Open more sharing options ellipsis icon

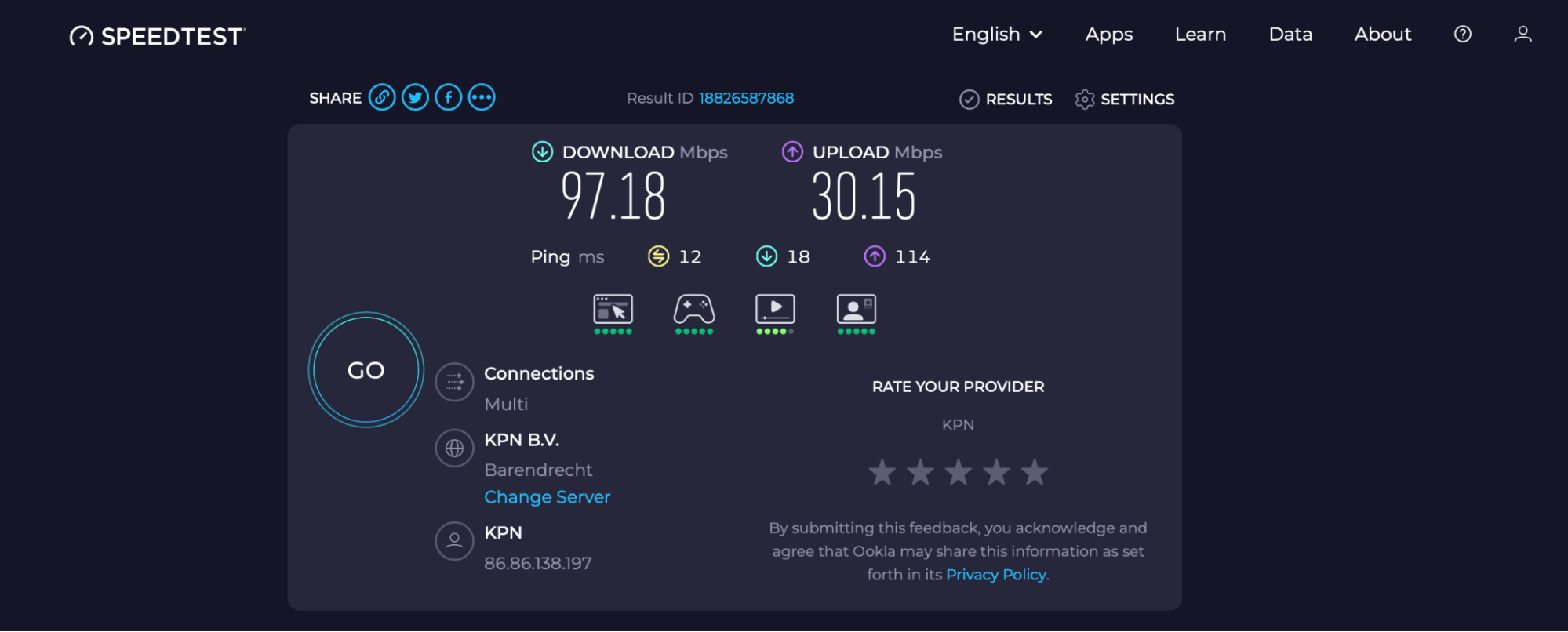pos(482,98)
